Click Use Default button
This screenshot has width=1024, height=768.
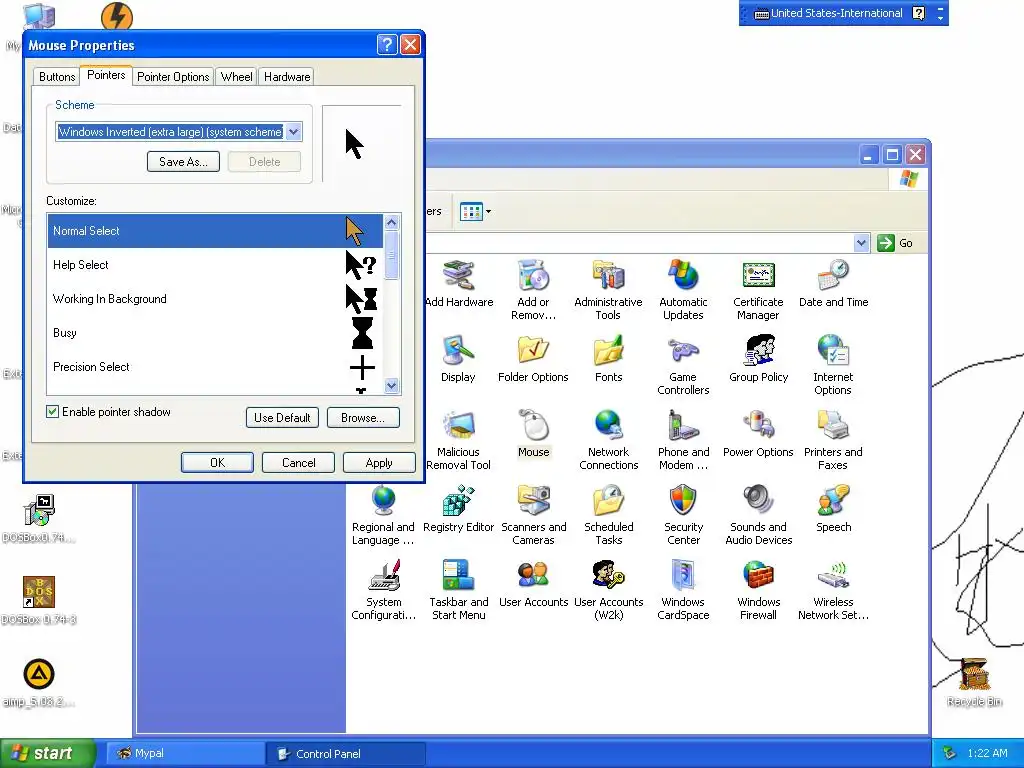(282, 418)
